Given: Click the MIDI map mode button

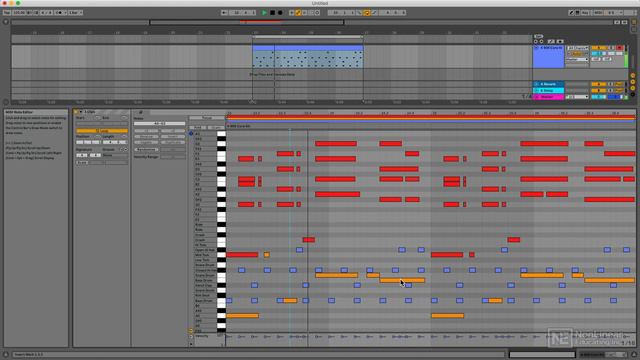Looking at the screenshot, I should click(x=598, y=13).
